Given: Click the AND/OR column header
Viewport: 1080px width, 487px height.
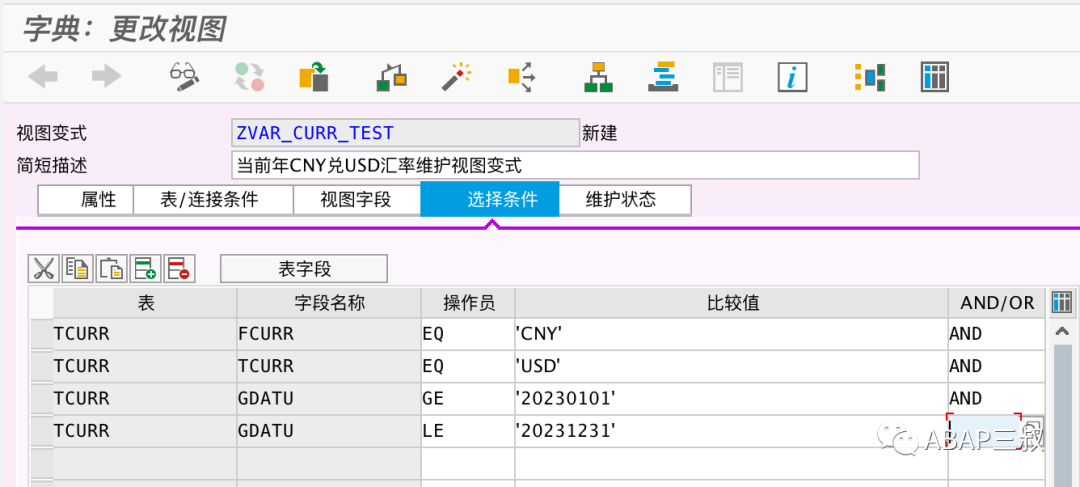Looking at the screenshot, I should 997,303.
